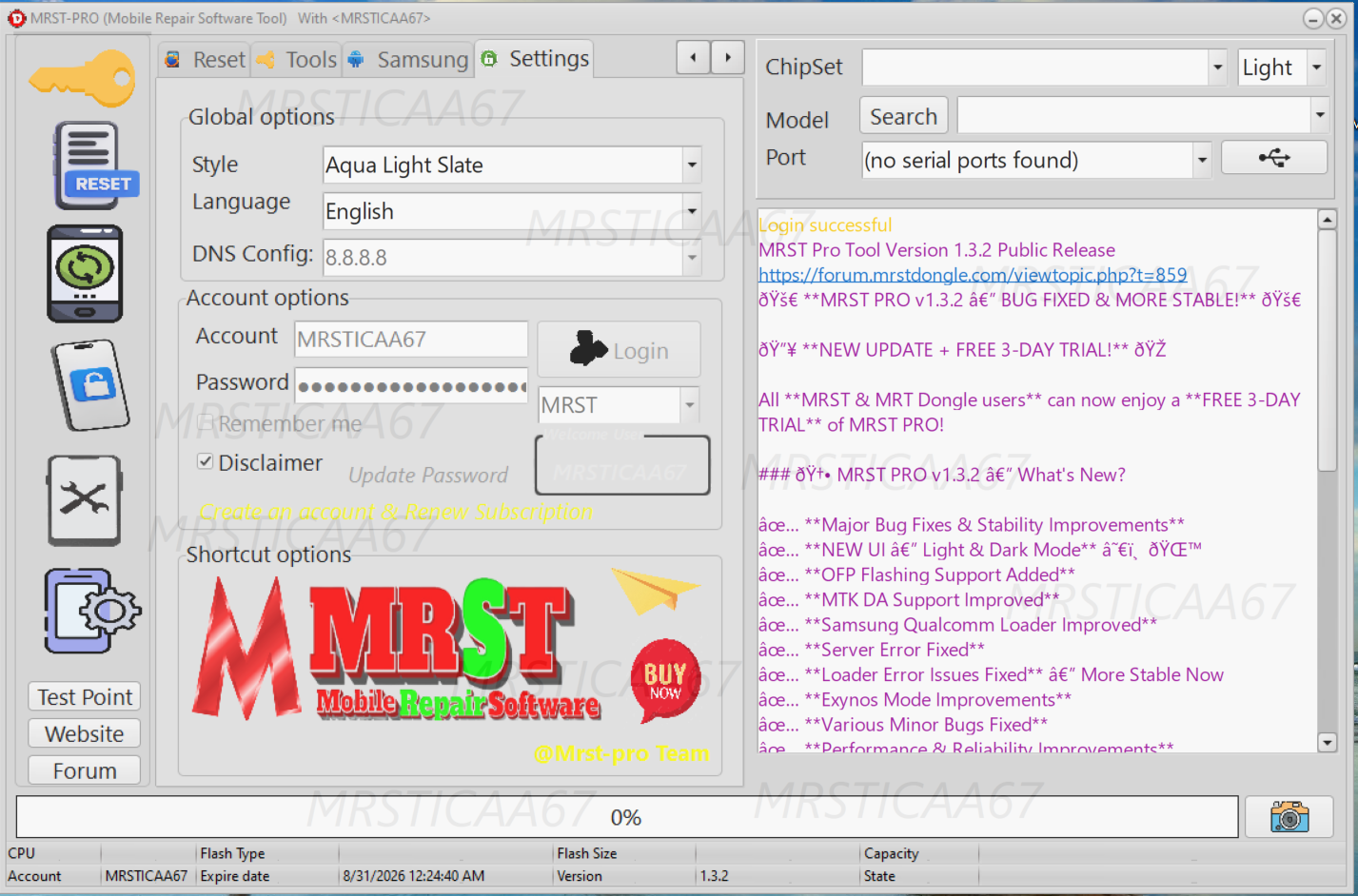Screen dimensions: 1358x896
Task: Click the MRSTICAA67 account status cell
Action: click(x=147, y=876)
